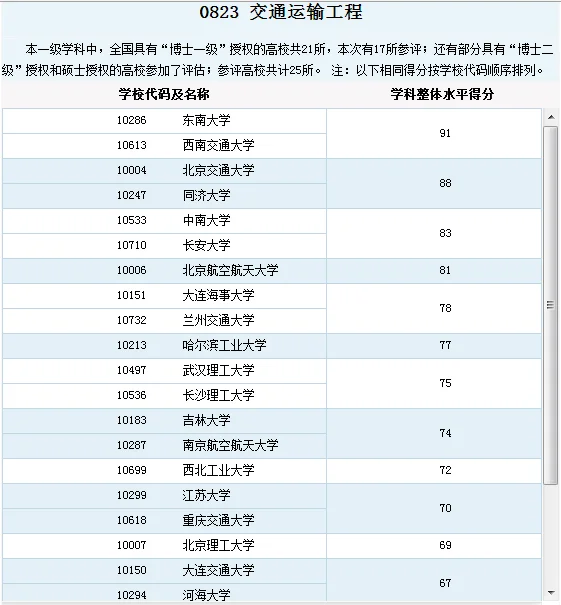
Task: Click the score cell 75
Action: 434,384
